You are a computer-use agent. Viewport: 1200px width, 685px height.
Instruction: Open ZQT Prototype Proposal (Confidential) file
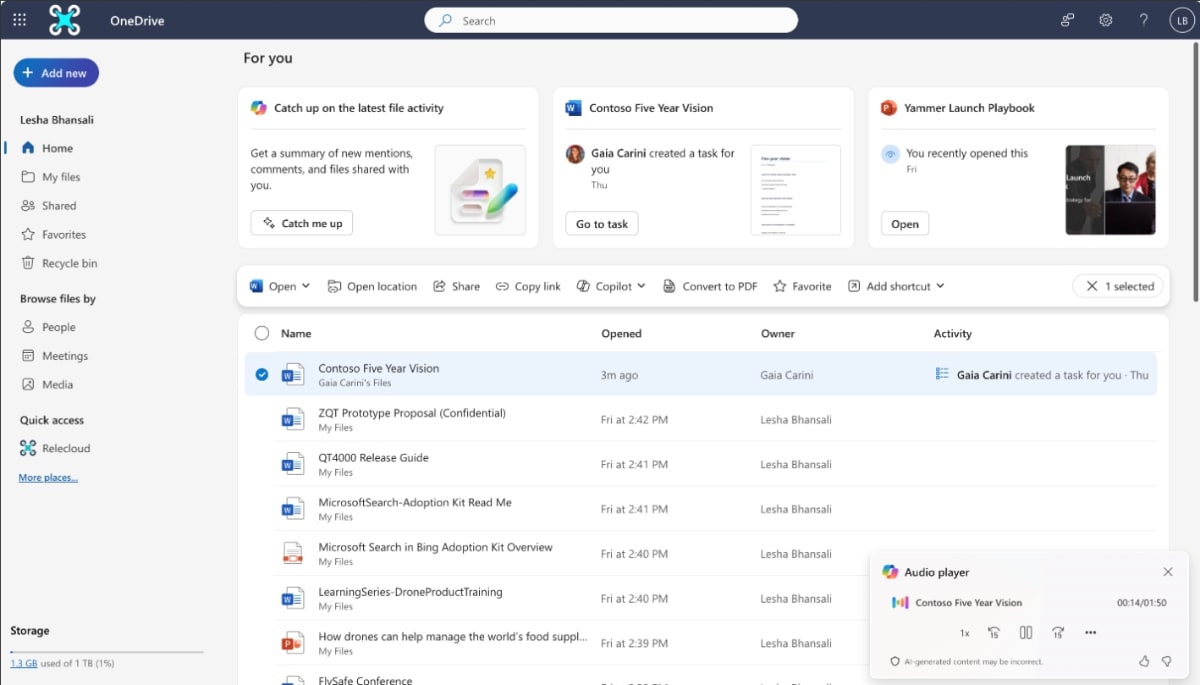point(412,413)
